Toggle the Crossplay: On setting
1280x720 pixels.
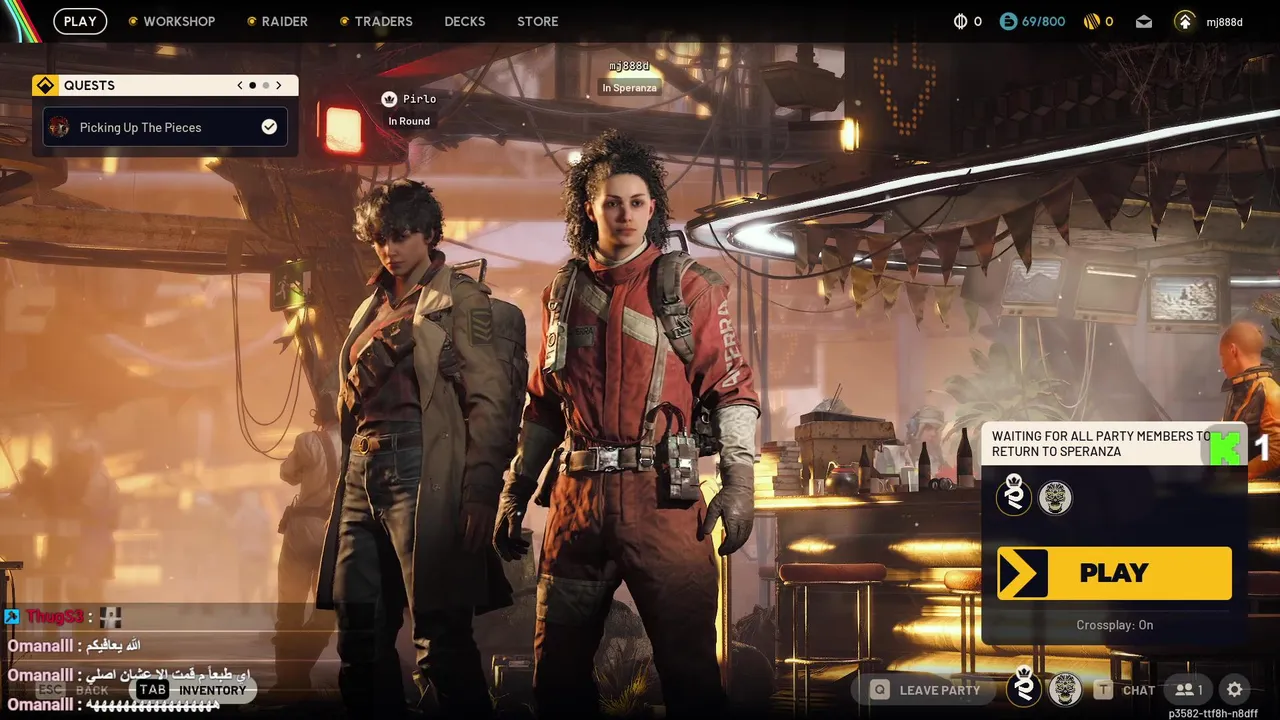[1115, 625]
